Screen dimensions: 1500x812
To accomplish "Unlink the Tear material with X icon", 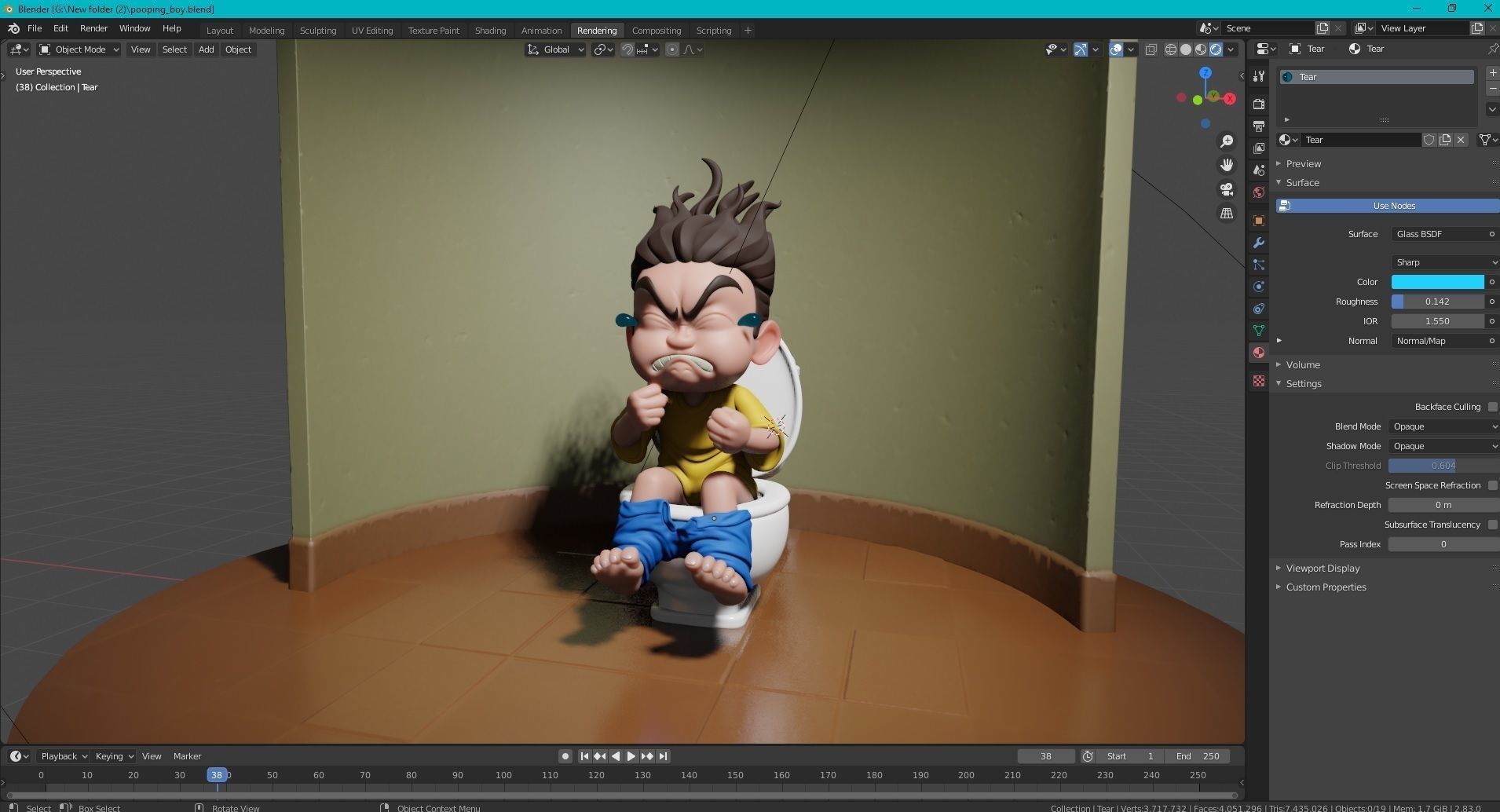I will 1461,140.
